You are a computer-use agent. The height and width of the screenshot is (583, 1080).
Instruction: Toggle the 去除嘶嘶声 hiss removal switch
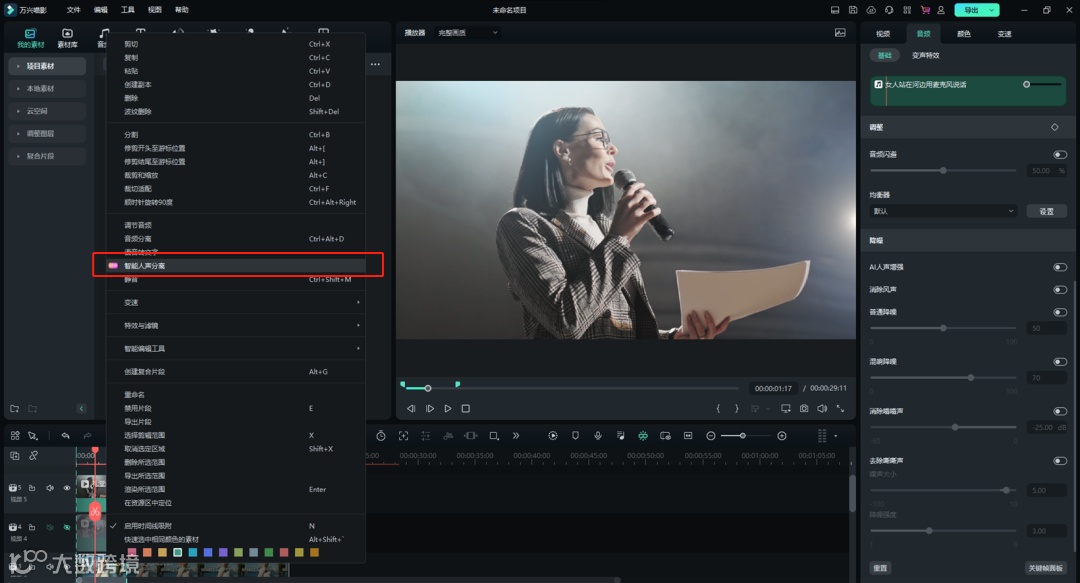click(x=1060, y=461)
